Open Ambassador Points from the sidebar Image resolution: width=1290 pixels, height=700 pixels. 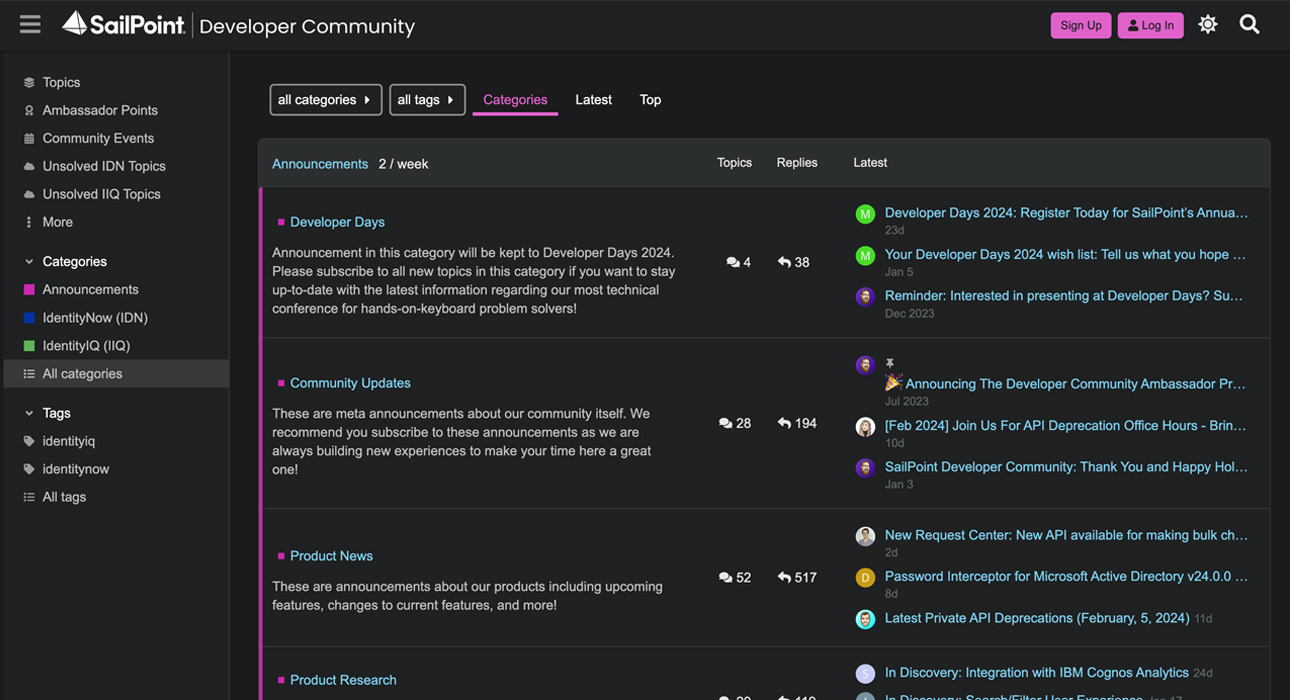click(100, 110)
